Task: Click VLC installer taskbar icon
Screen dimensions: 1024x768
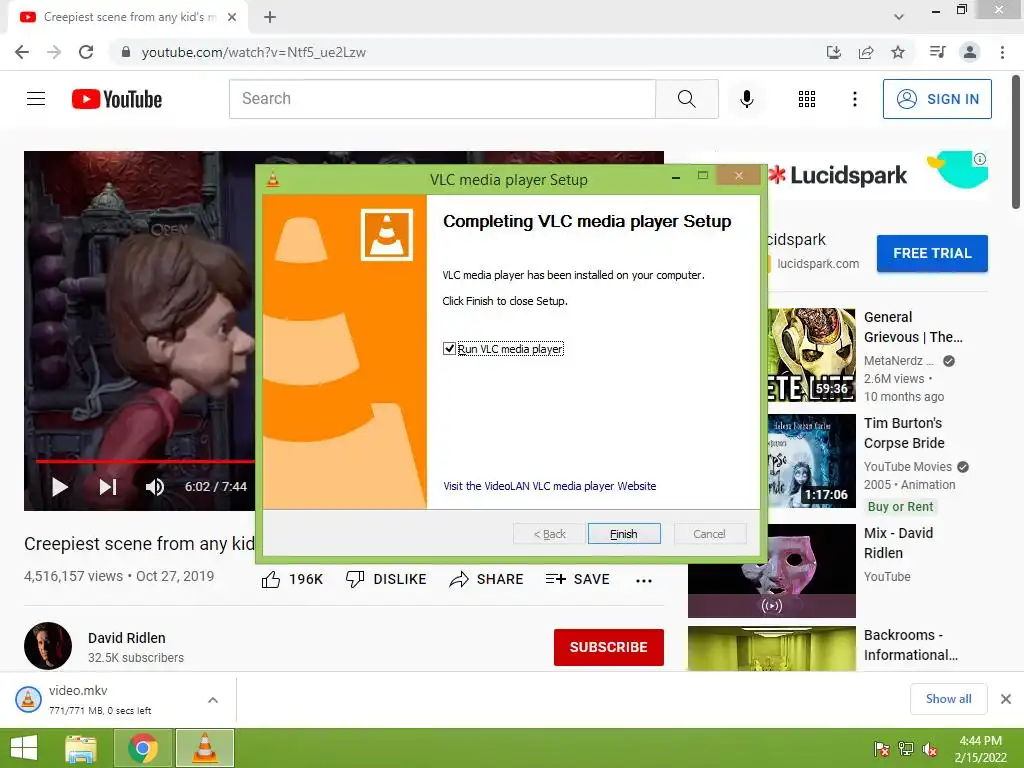Action: coord(204,748)
